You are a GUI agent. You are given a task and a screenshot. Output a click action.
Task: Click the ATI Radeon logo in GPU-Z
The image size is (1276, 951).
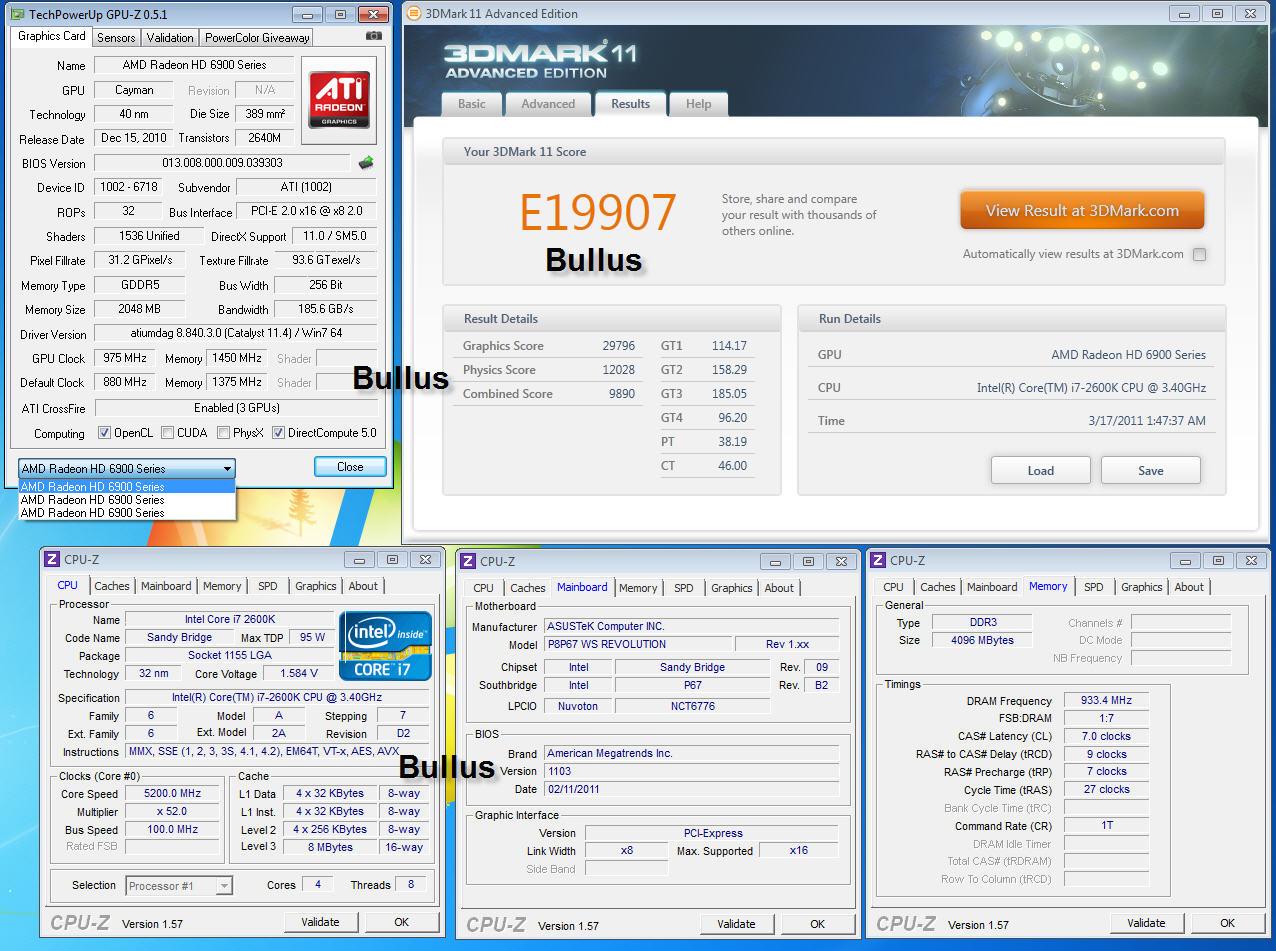(339, 100)
